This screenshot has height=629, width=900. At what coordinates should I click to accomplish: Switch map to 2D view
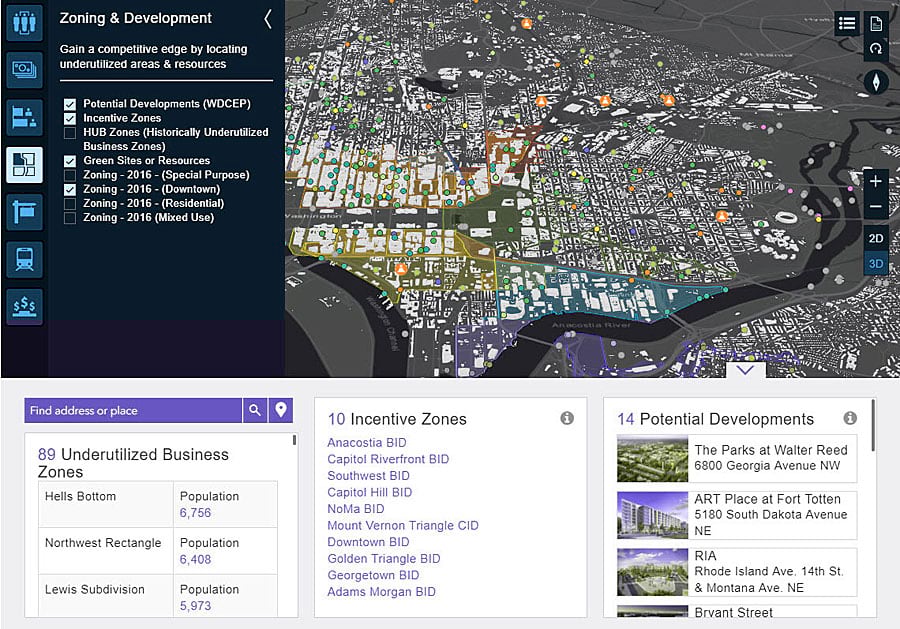[876, 238]
